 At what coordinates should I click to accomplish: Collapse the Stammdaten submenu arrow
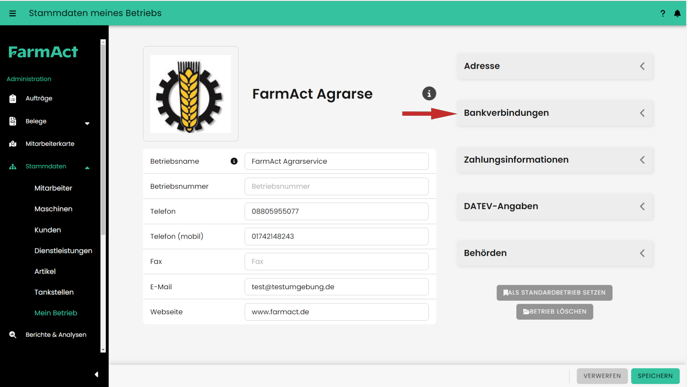tap(87, 168)
